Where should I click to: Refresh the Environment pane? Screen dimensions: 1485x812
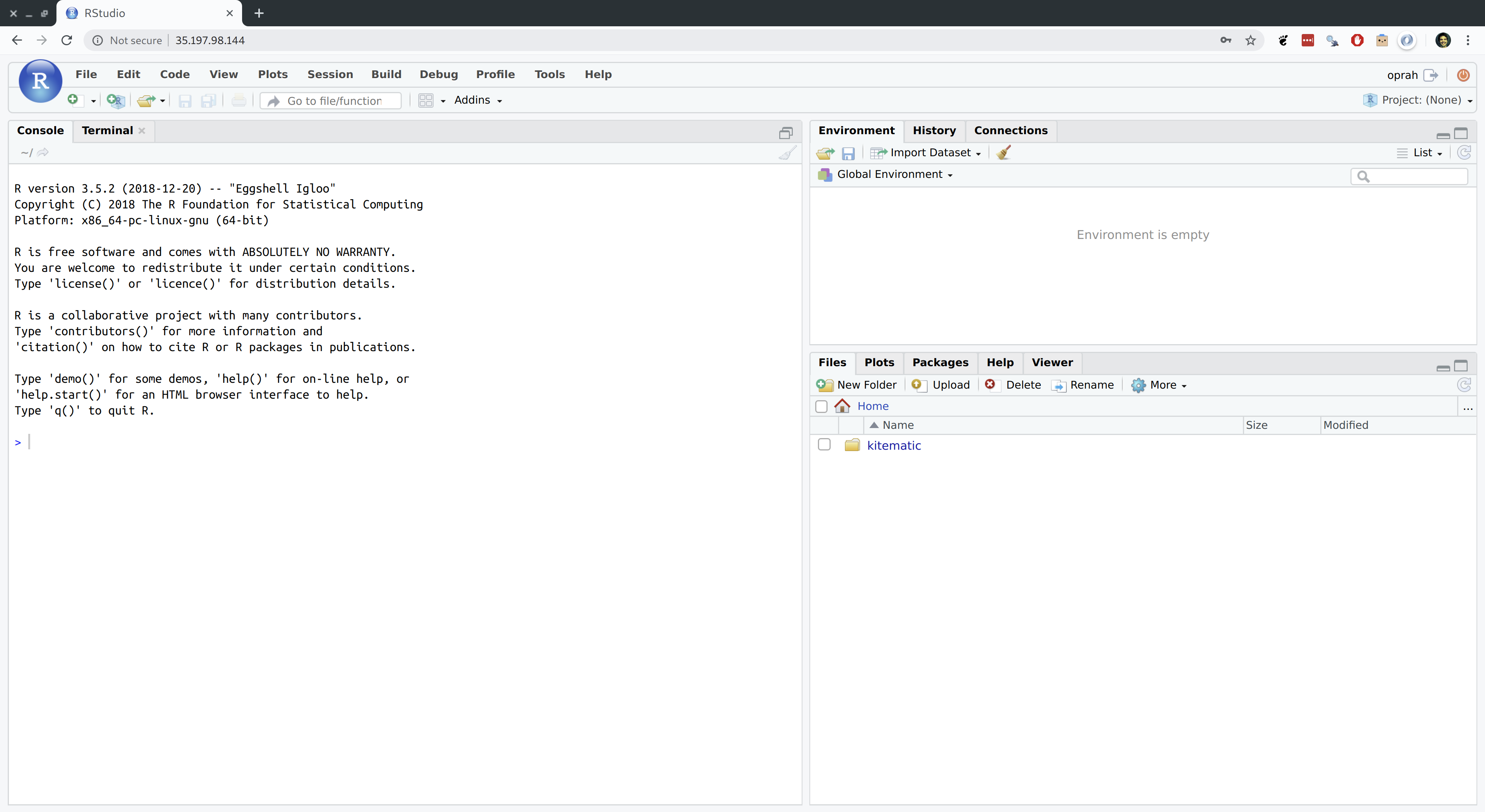(x=1464, y=152)
